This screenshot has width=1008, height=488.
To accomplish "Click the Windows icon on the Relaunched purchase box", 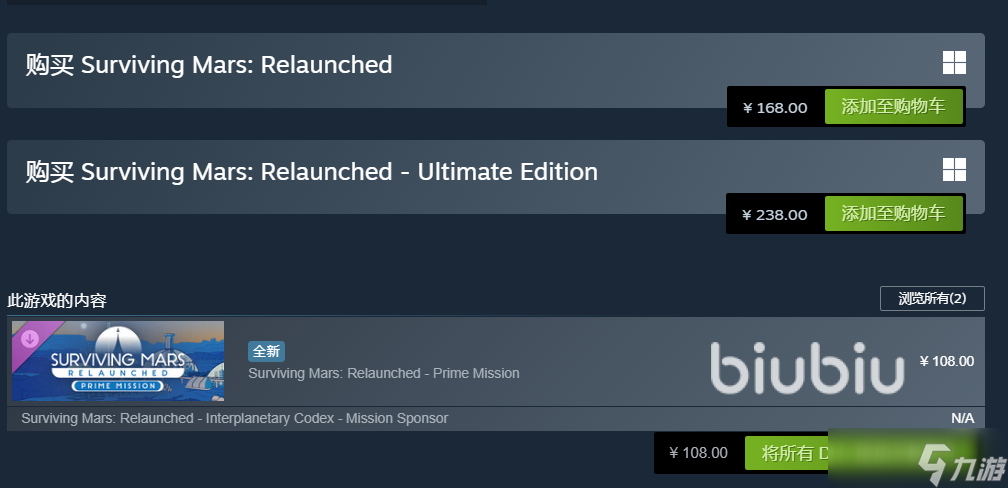I will [954, 63].
